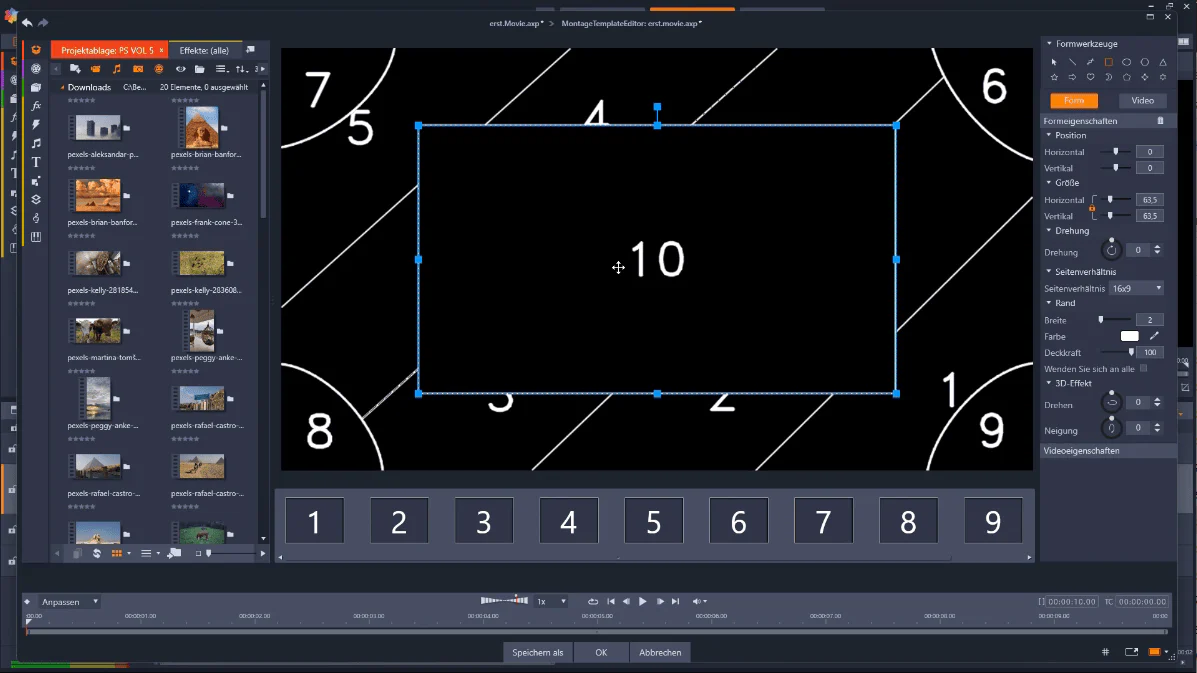Open the fx effects sidebar category

(36, 105)
